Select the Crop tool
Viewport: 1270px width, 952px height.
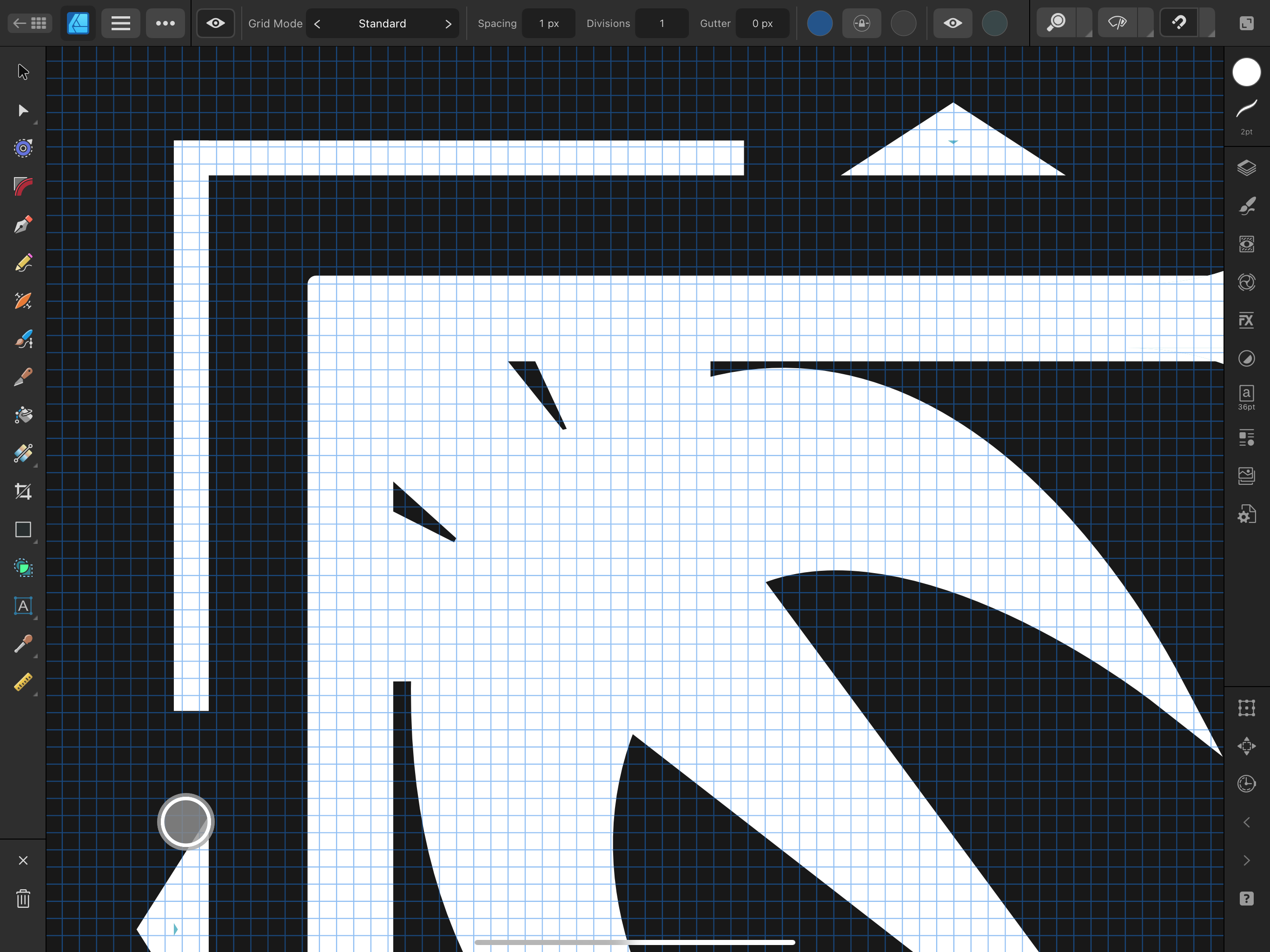coord(23,491)
